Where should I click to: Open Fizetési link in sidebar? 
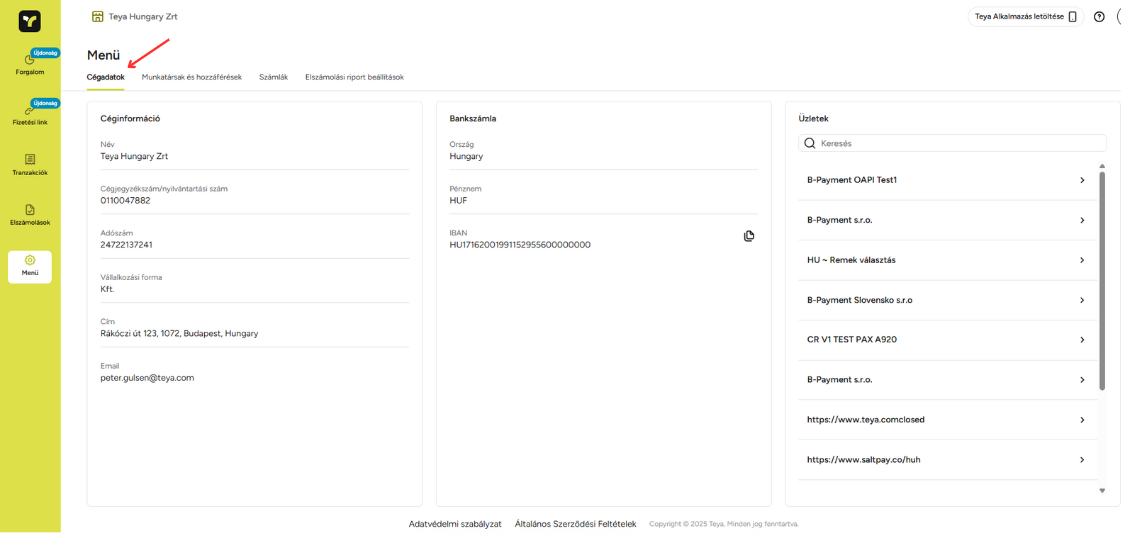pyautogui.click(x=30, y=114)
